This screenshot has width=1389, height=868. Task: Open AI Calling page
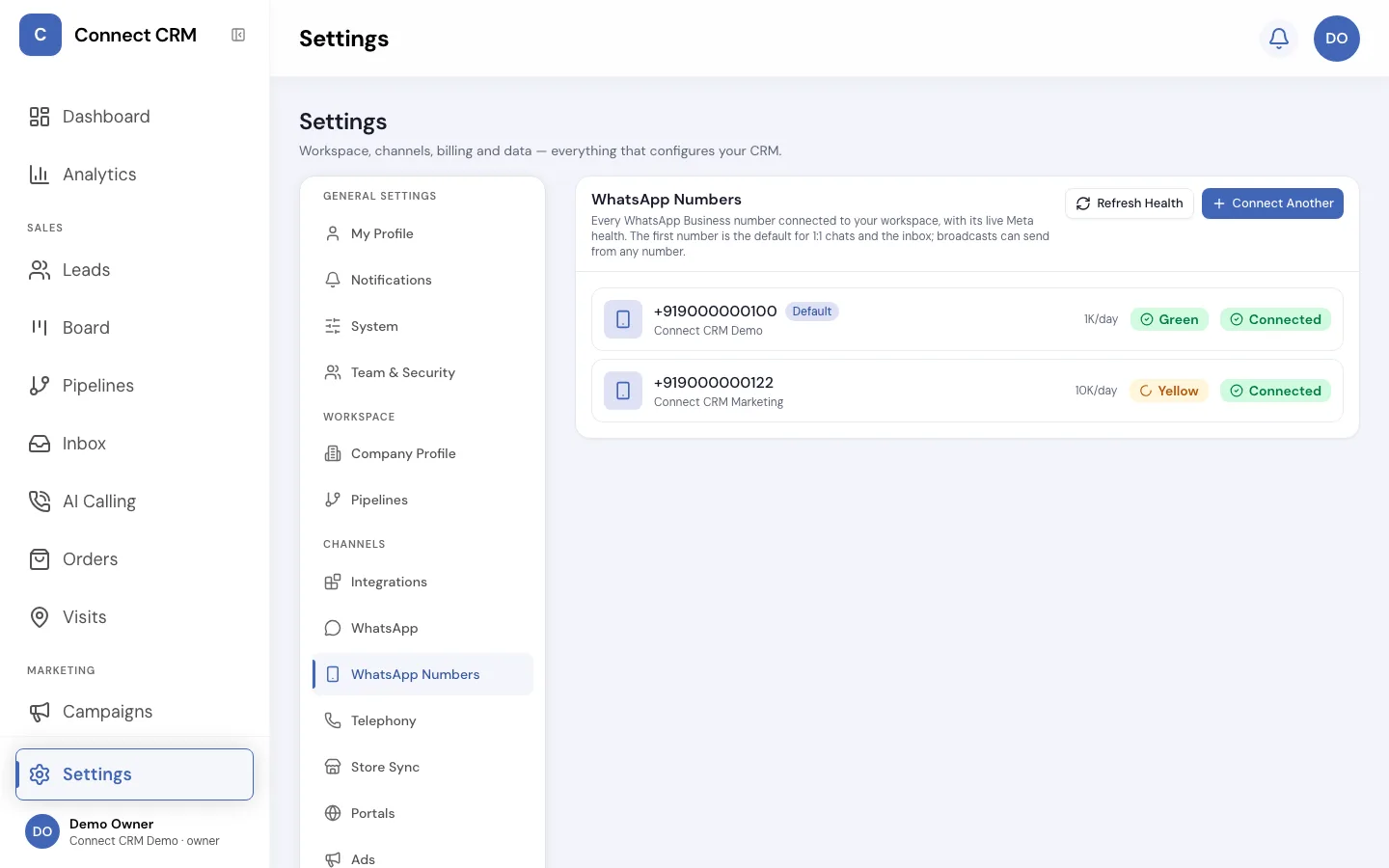pyautogui.click(x=135, y=502)
